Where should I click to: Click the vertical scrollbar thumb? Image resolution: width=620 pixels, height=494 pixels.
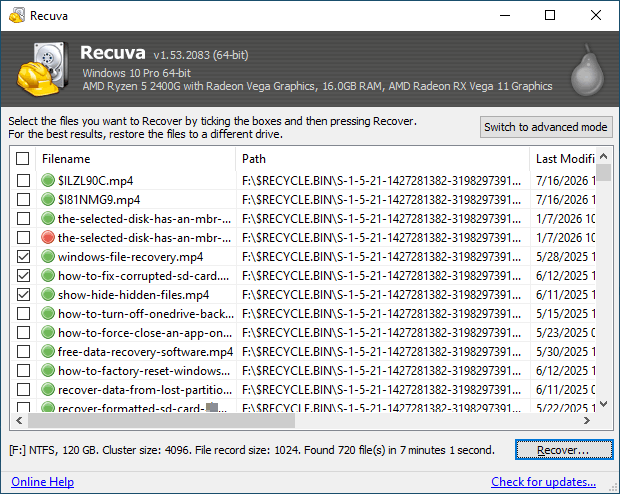603,172
